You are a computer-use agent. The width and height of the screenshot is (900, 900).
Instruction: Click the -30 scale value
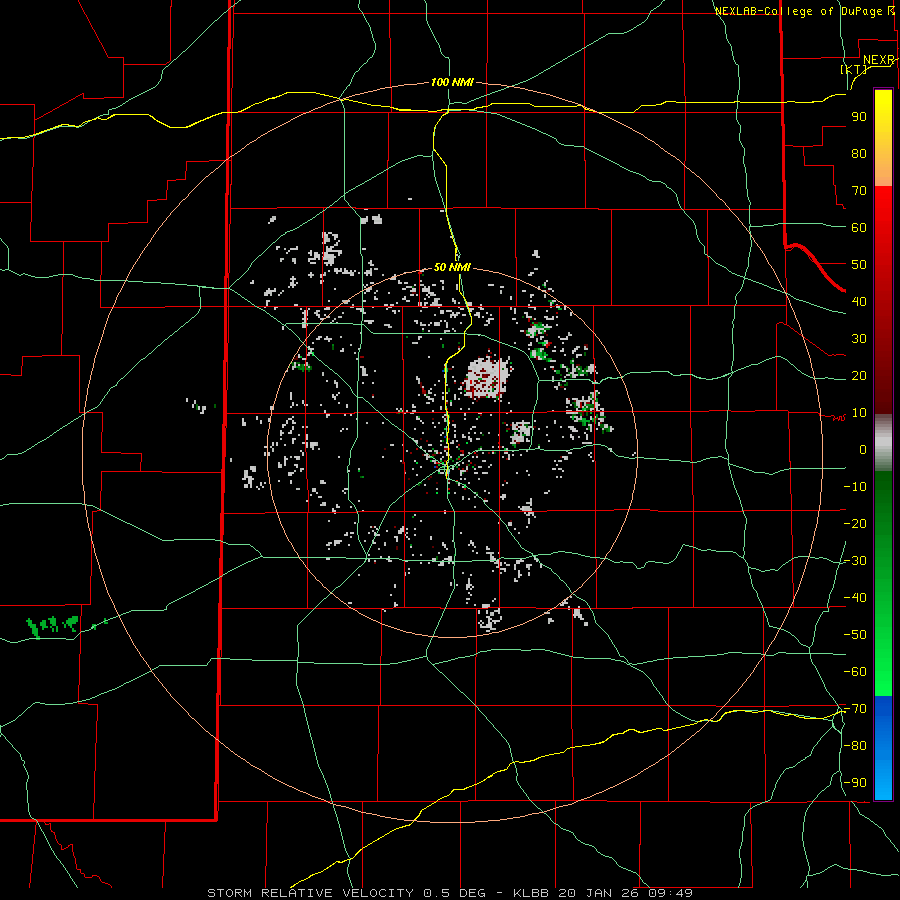pyautogui.click(x=855, y=561)
